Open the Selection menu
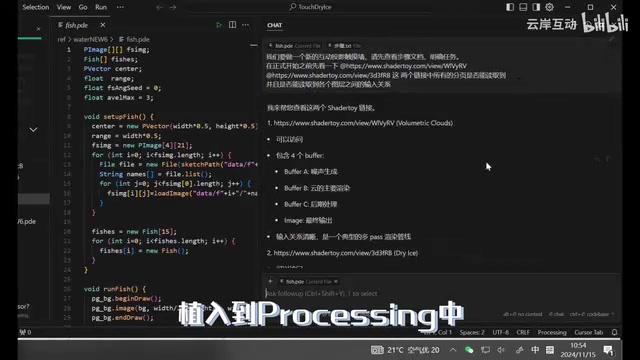Screen dimensions: 640x360 click(36, 7)
